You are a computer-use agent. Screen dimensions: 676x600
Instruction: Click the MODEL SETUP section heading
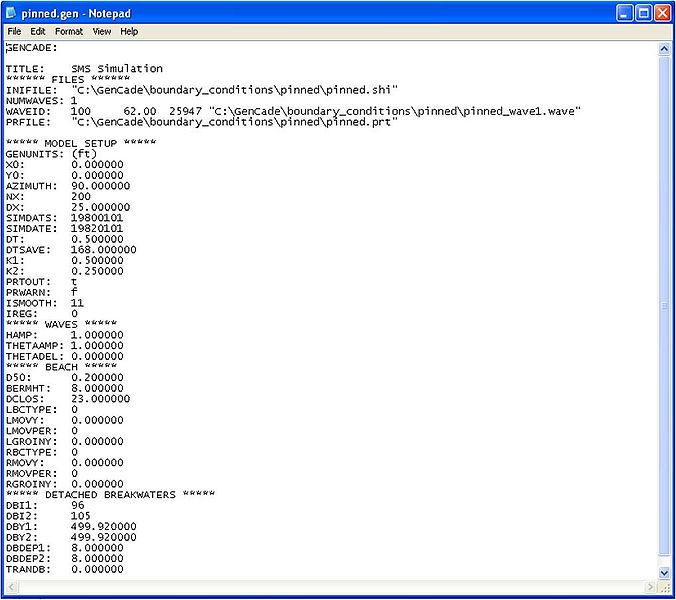pos(81,143)
